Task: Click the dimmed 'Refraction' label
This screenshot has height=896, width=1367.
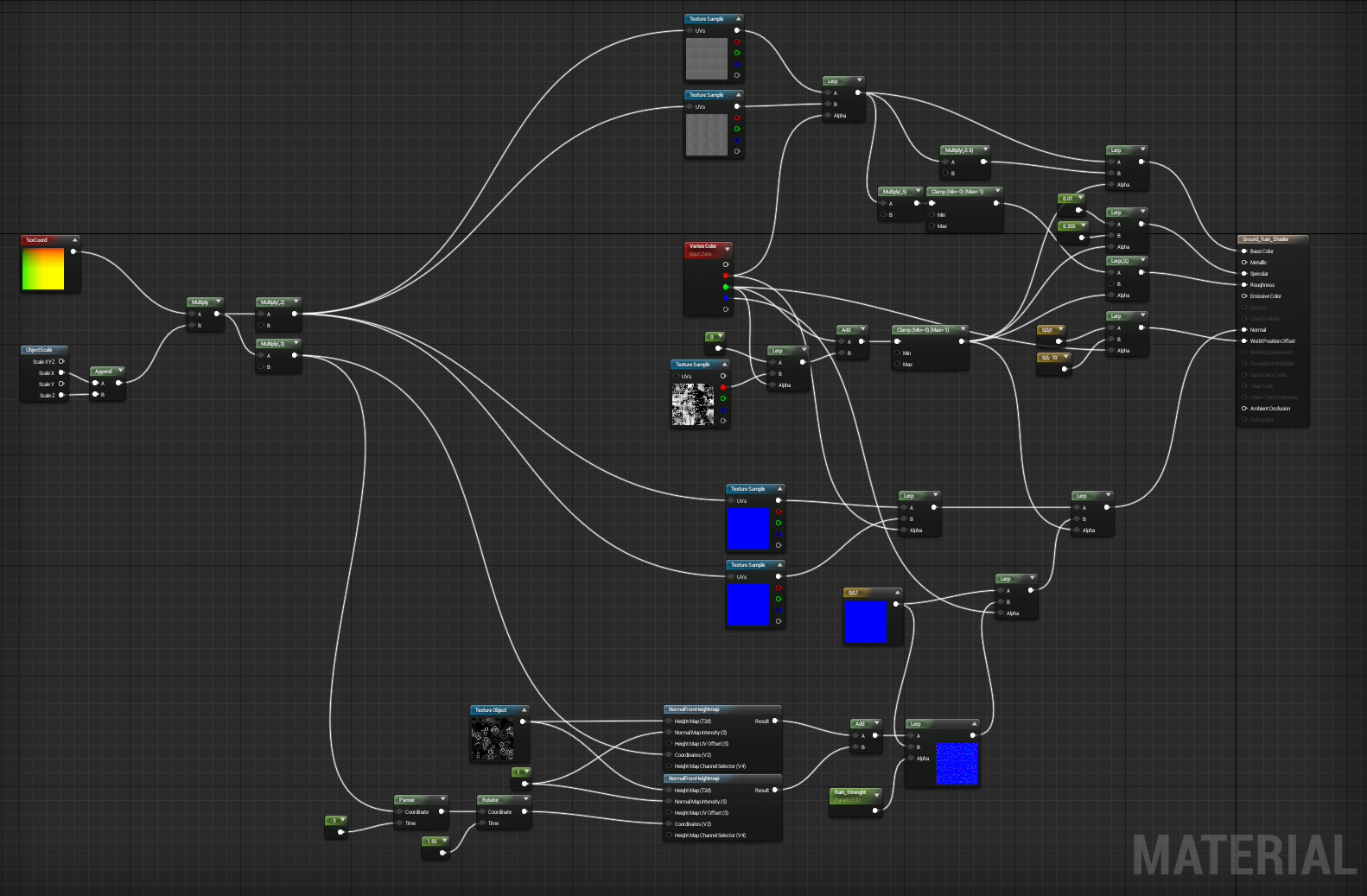Action: point(1262,420)
